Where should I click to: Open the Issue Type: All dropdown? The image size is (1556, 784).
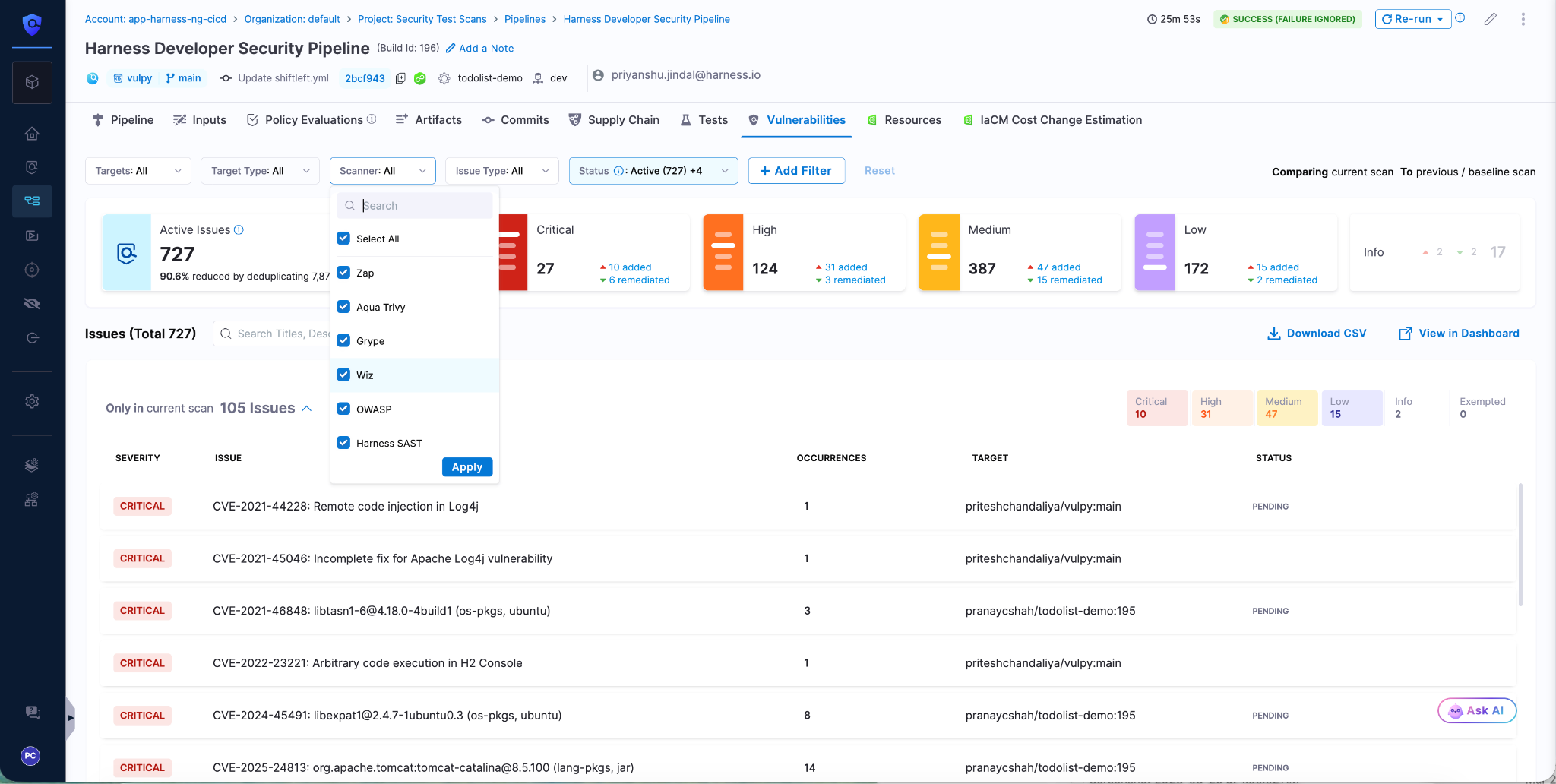[x=501, y=171]
